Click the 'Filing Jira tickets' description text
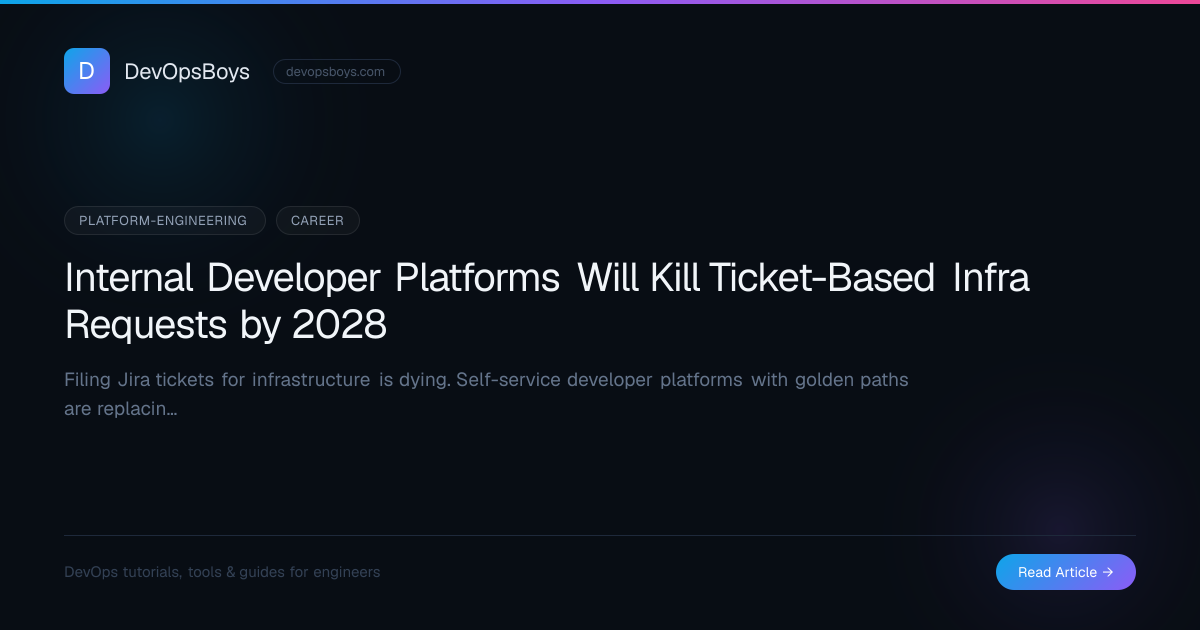The image size is (1200, 630). point(486,394)
